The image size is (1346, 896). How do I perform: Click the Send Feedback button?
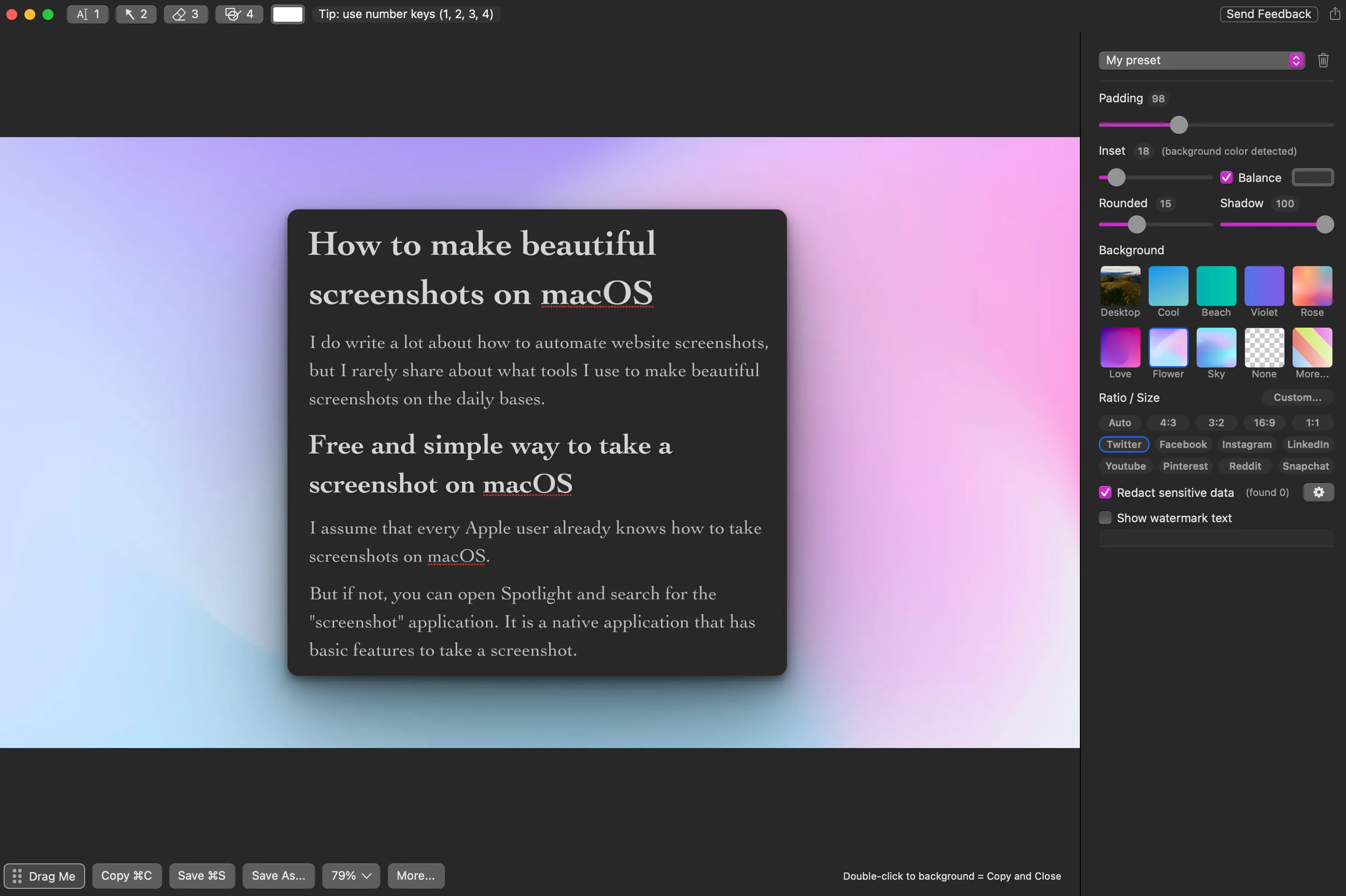tap(1269, 13)
